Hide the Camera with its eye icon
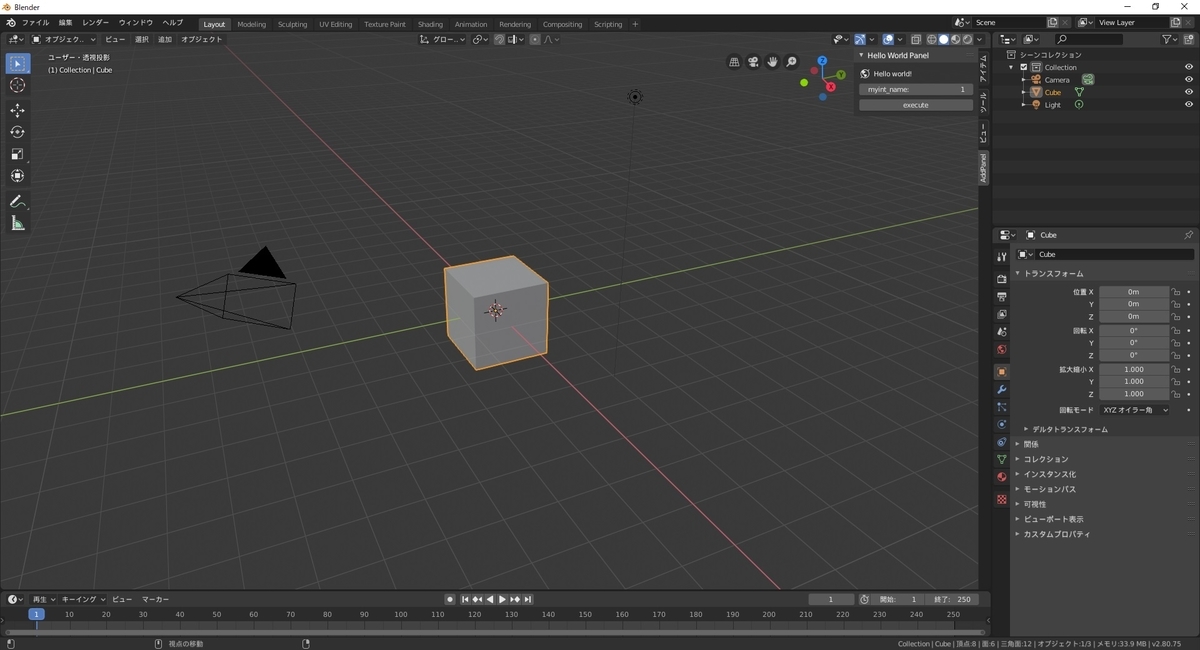Viewport: 1200px width, 650px height. [1189, 79]
